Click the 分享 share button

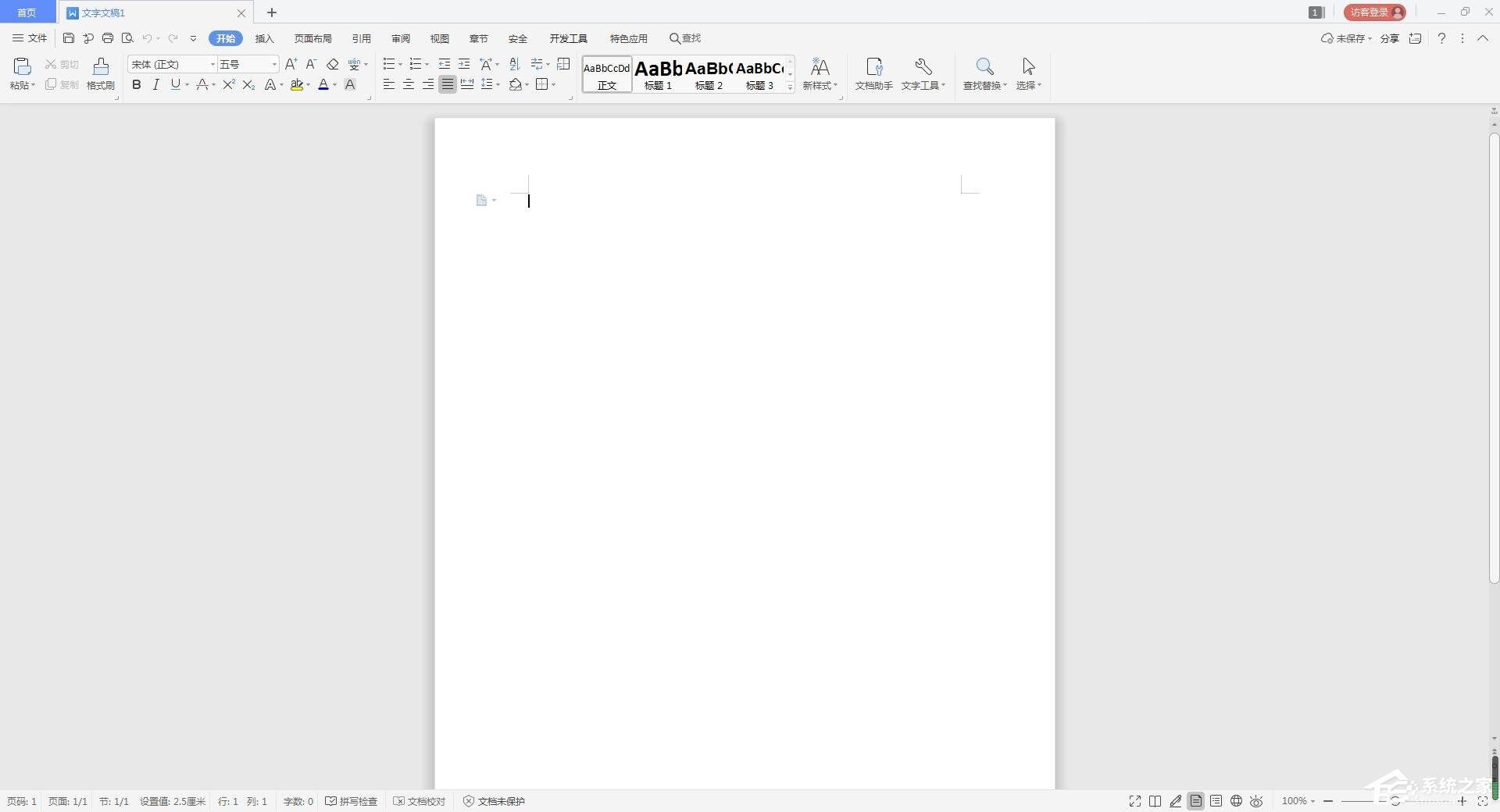(x=1390, y=37)
